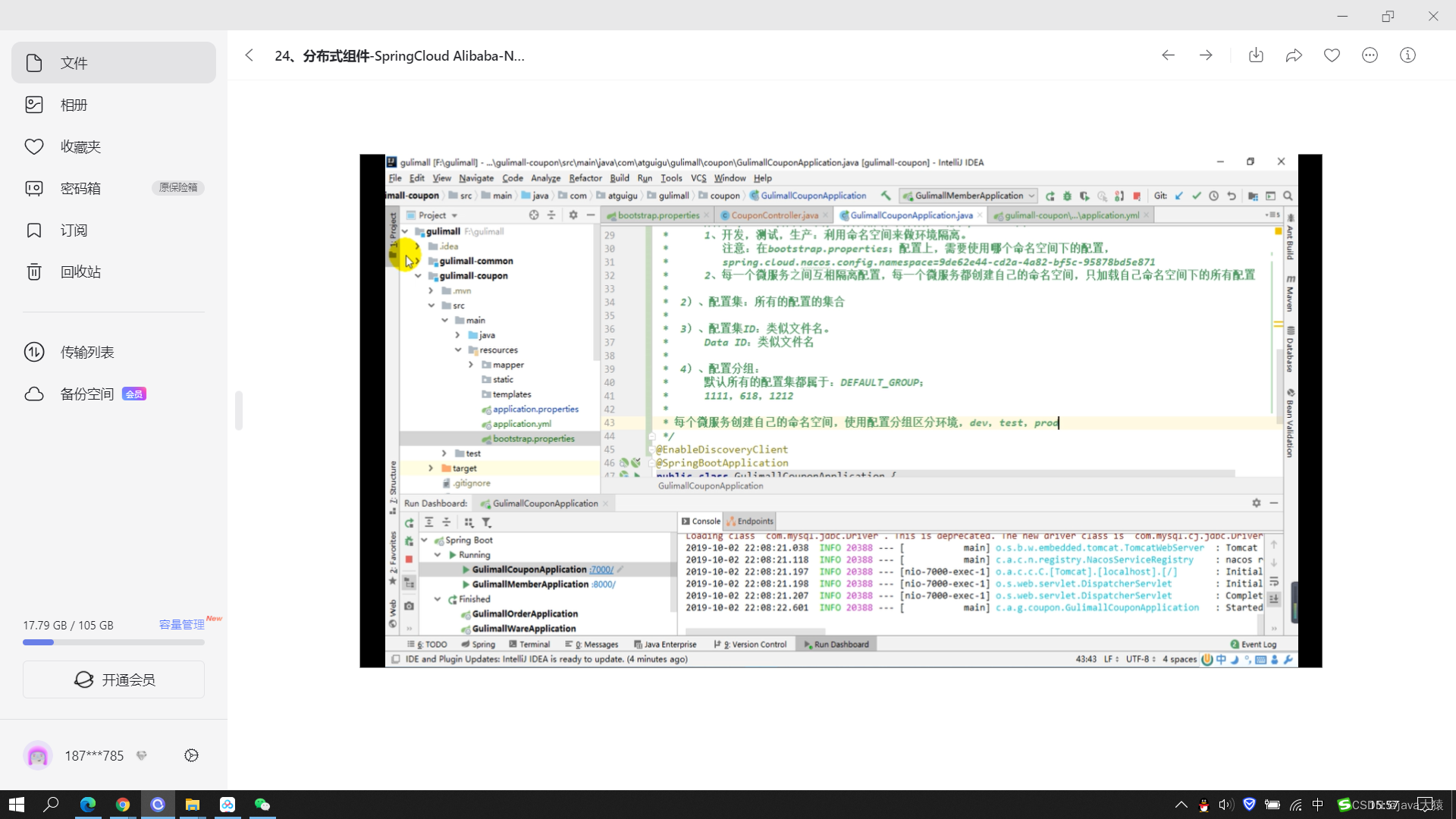Collapse the Running group in Run Dashboard

click(x=438, y=555)
